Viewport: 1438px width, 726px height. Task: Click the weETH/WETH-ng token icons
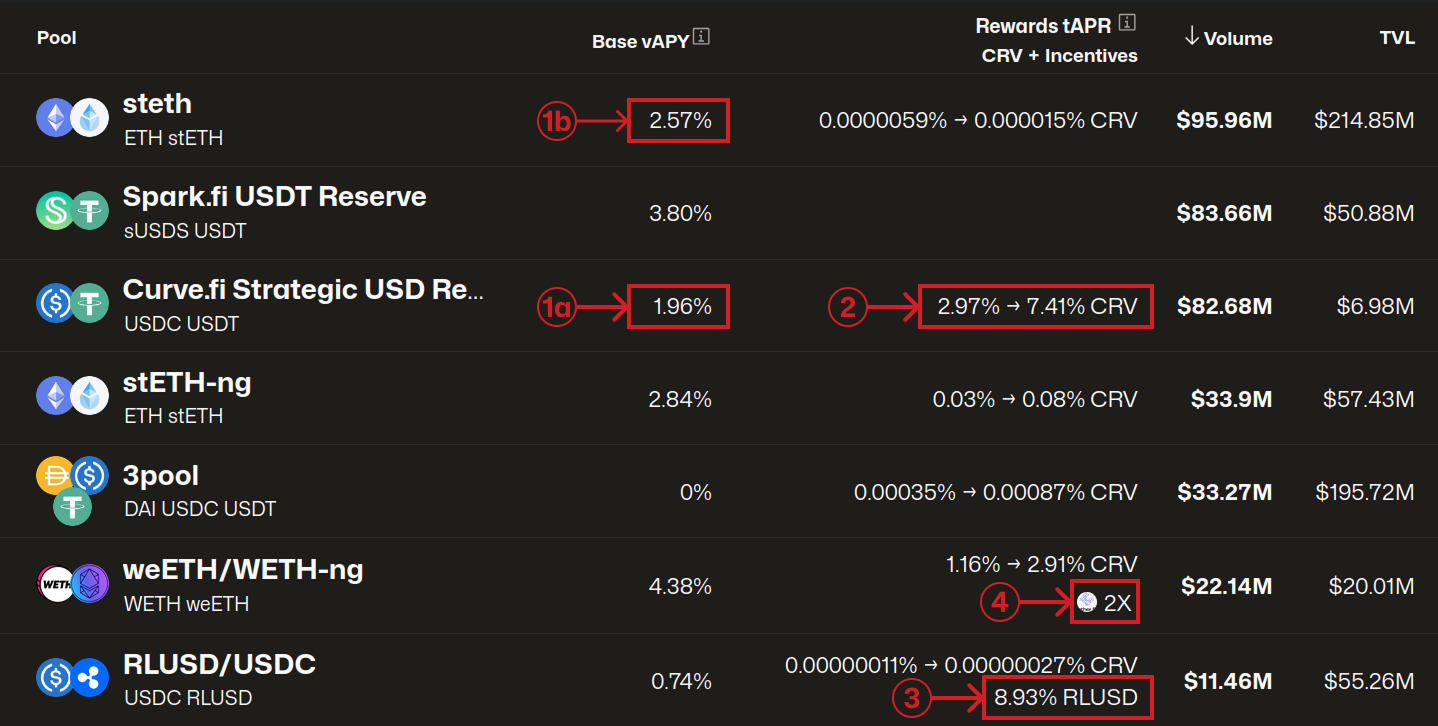coord(72,583)
